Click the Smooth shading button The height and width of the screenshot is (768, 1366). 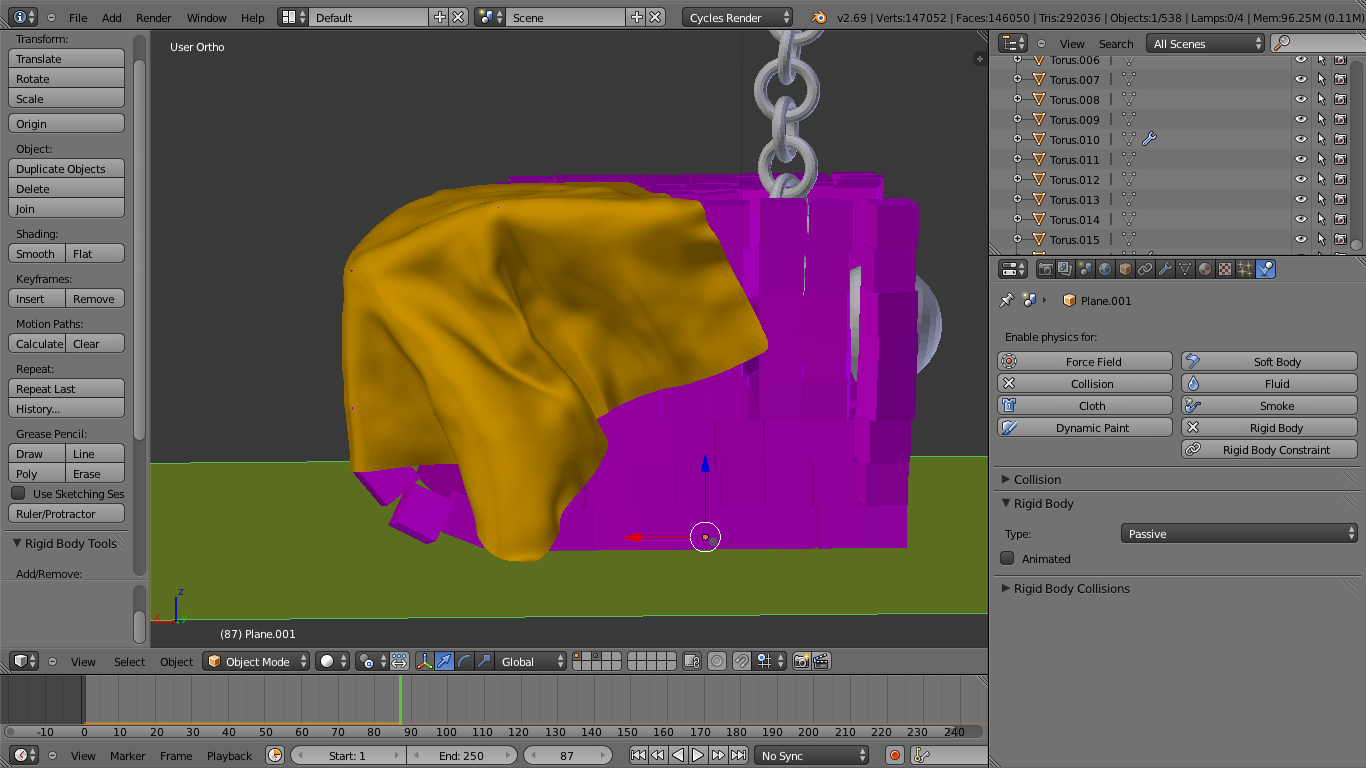click(36, 253)
